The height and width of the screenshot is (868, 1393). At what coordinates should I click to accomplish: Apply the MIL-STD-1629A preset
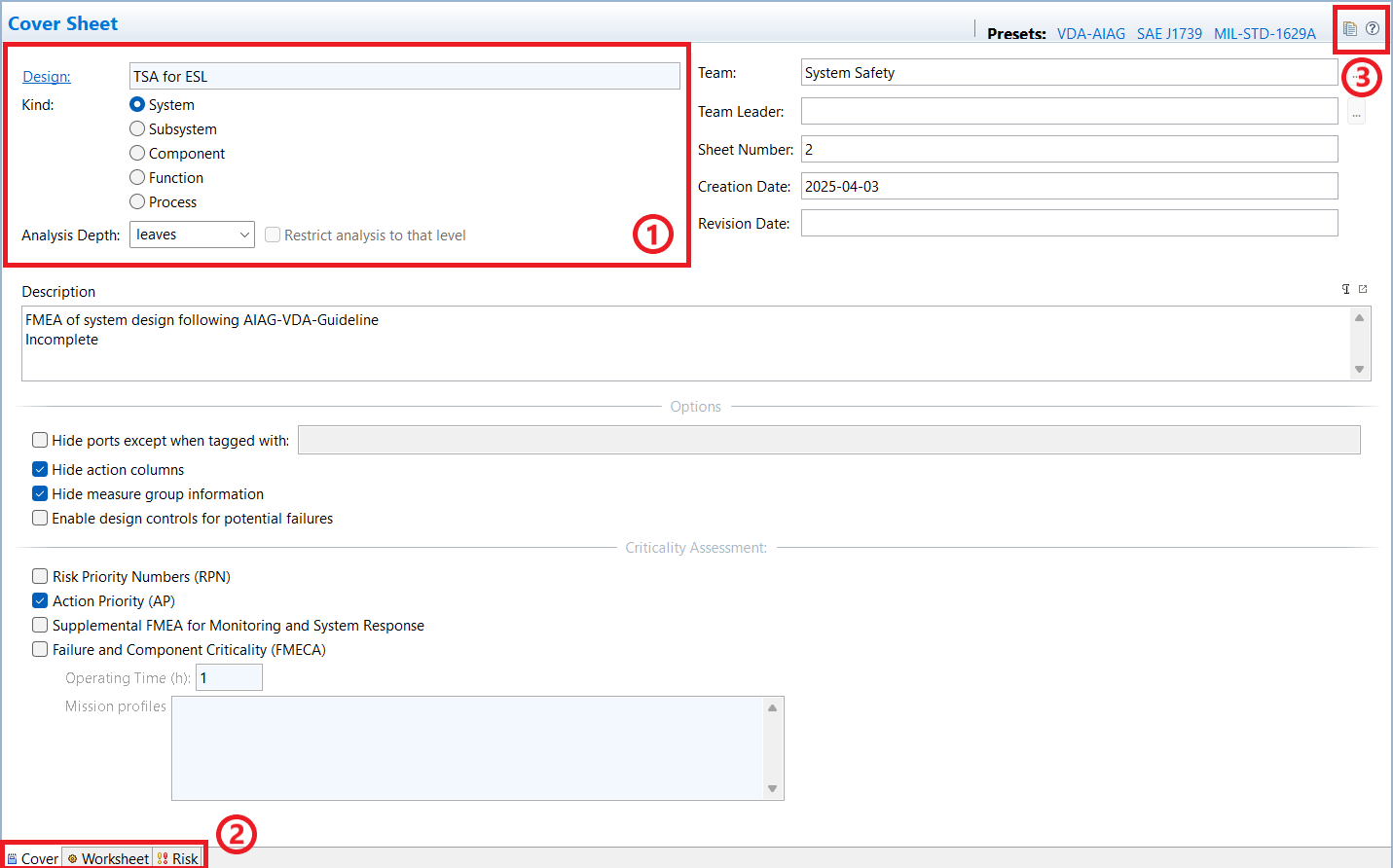pyautogui.click(x=1265, y=34)
